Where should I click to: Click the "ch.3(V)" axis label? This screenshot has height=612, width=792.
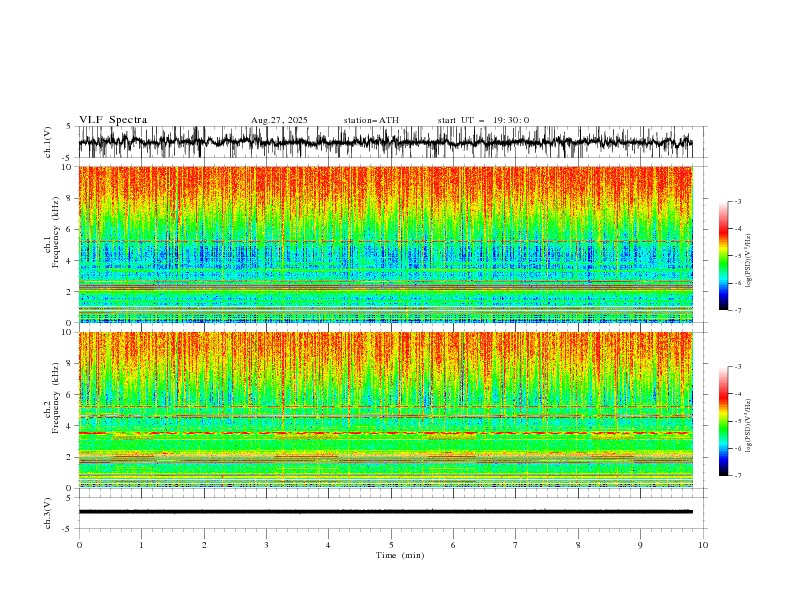(x=48, y=513)
